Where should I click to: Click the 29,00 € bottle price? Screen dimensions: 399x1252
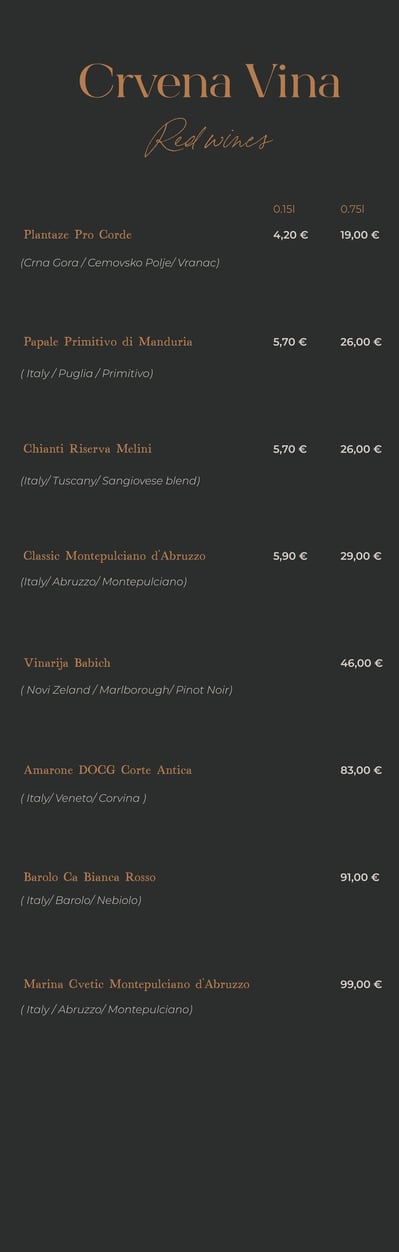coord(361,556)
